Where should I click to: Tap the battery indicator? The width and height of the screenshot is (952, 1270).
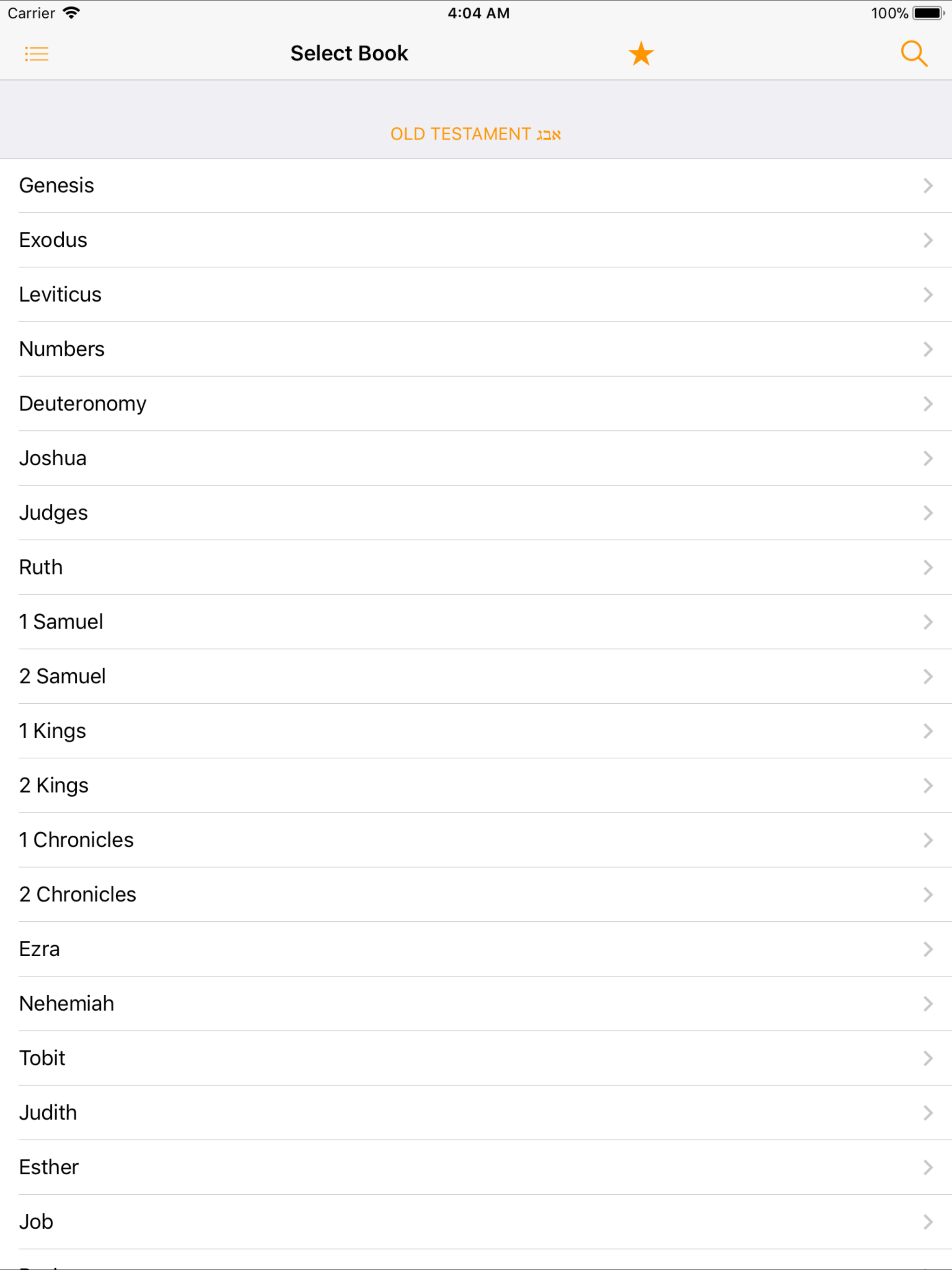(928, 12)
